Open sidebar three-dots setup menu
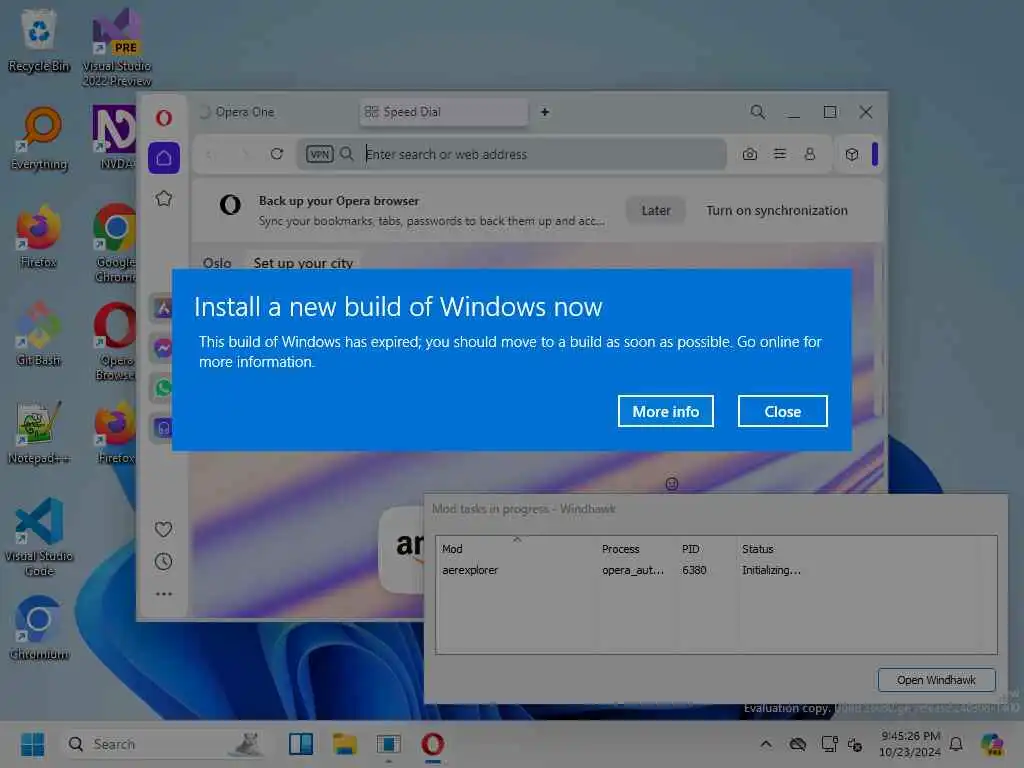Image resolution: width=1024 pixels, height=768 pixels. pos(163,594)
